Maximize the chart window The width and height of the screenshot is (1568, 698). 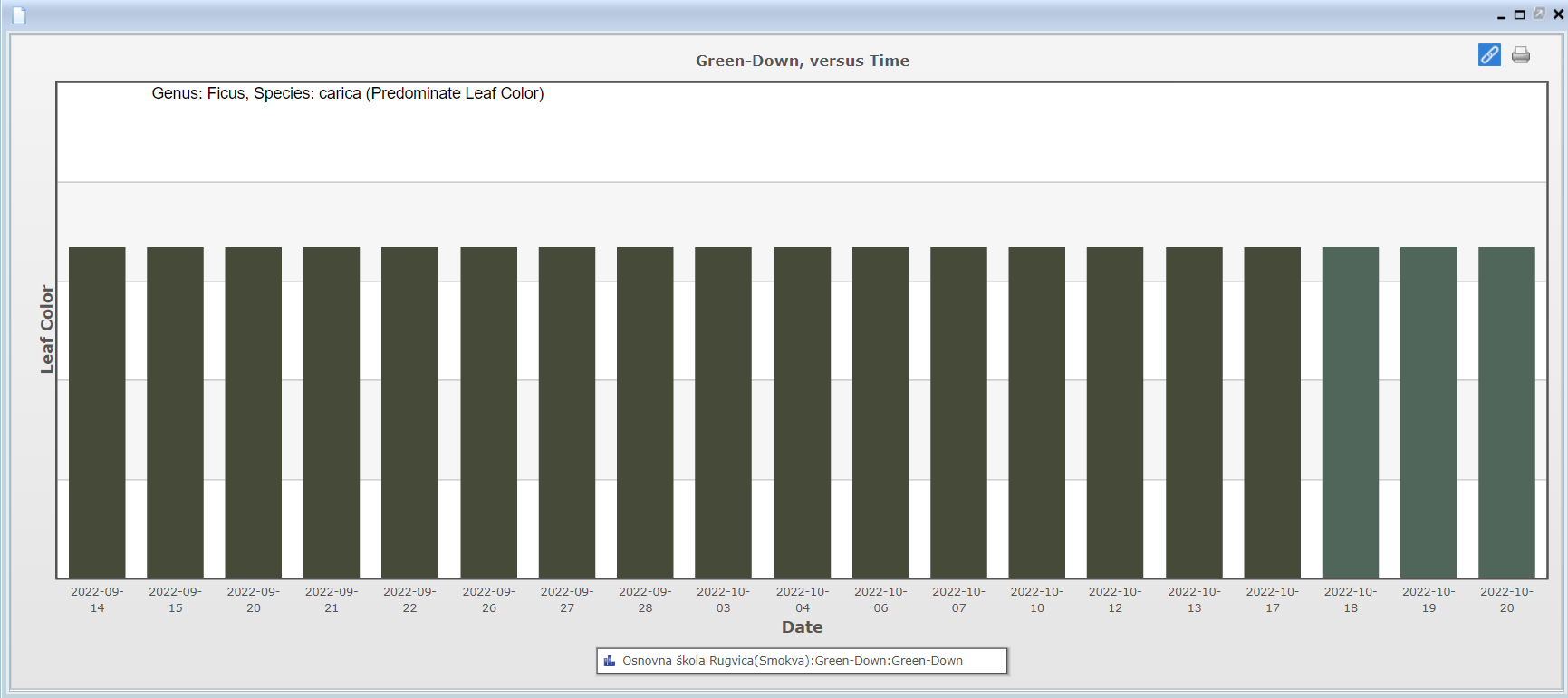(x=1520, y=14)
